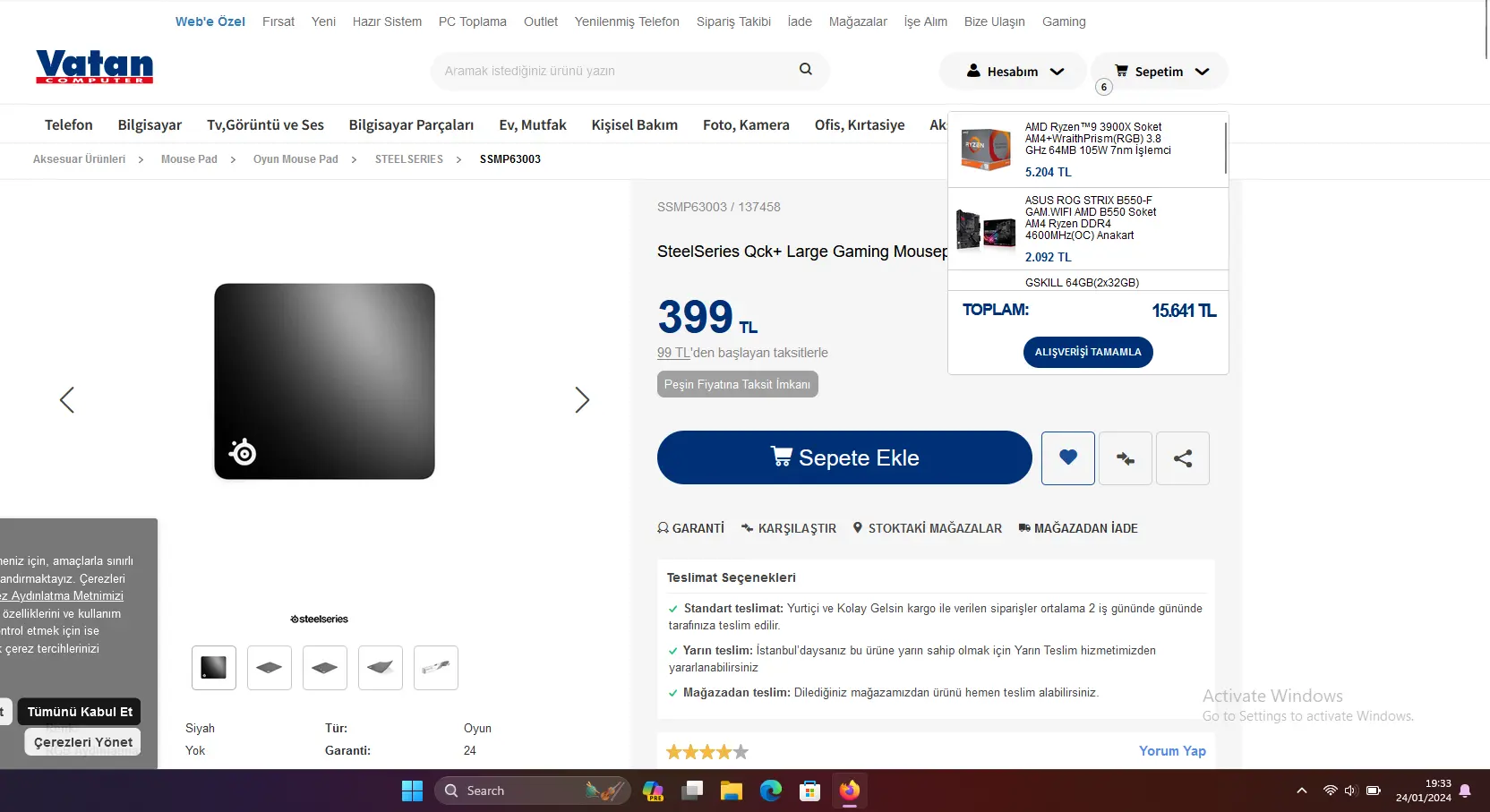Image resolution: width=1490 pixels, height=812 pixels.
Task: Open the Gaming top link
Action: [1064, 21]
